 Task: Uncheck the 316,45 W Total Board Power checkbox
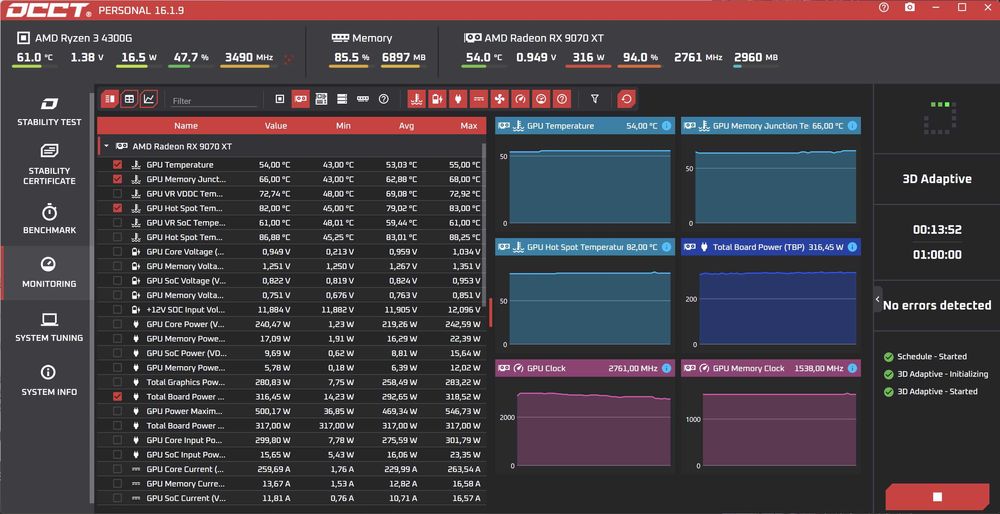coord(117,396)
